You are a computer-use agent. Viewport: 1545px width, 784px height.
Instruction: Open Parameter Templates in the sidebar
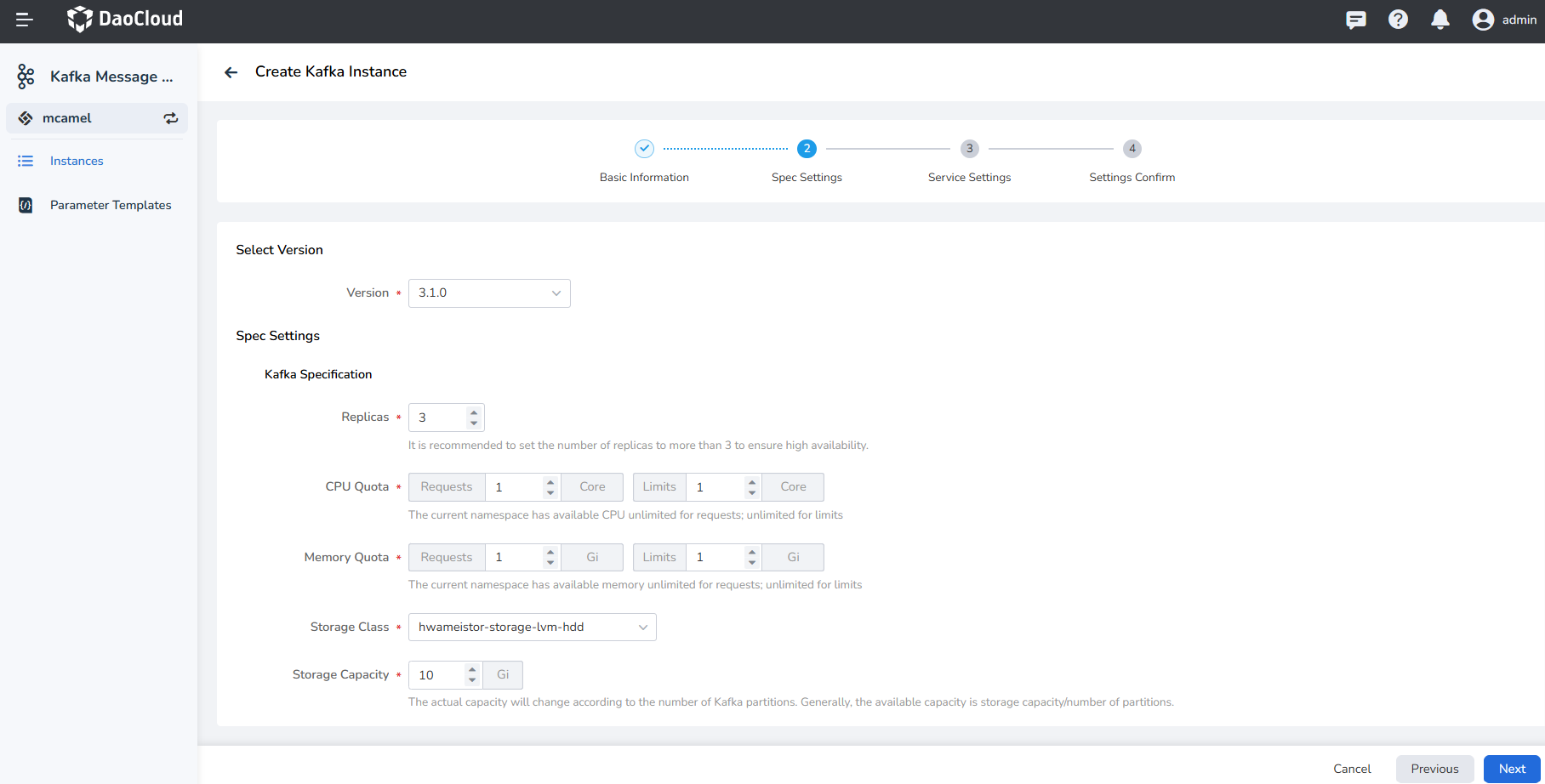pyautogui.click(x=111, y=205)
